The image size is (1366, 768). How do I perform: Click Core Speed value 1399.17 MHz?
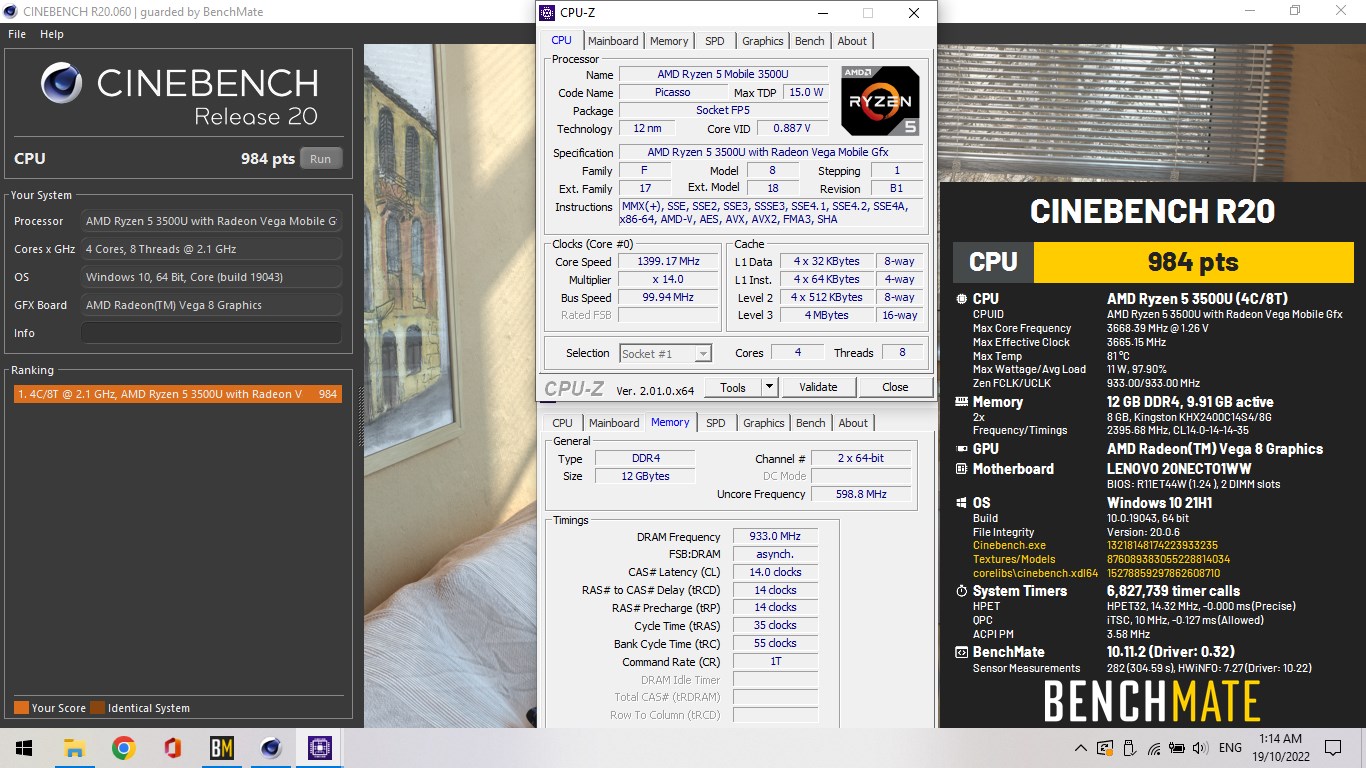668,262
